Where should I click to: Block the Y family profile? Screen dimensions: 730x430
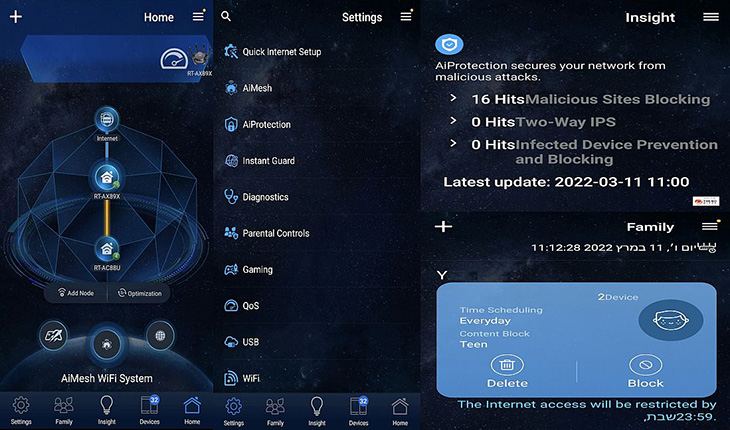click(645, 371)
